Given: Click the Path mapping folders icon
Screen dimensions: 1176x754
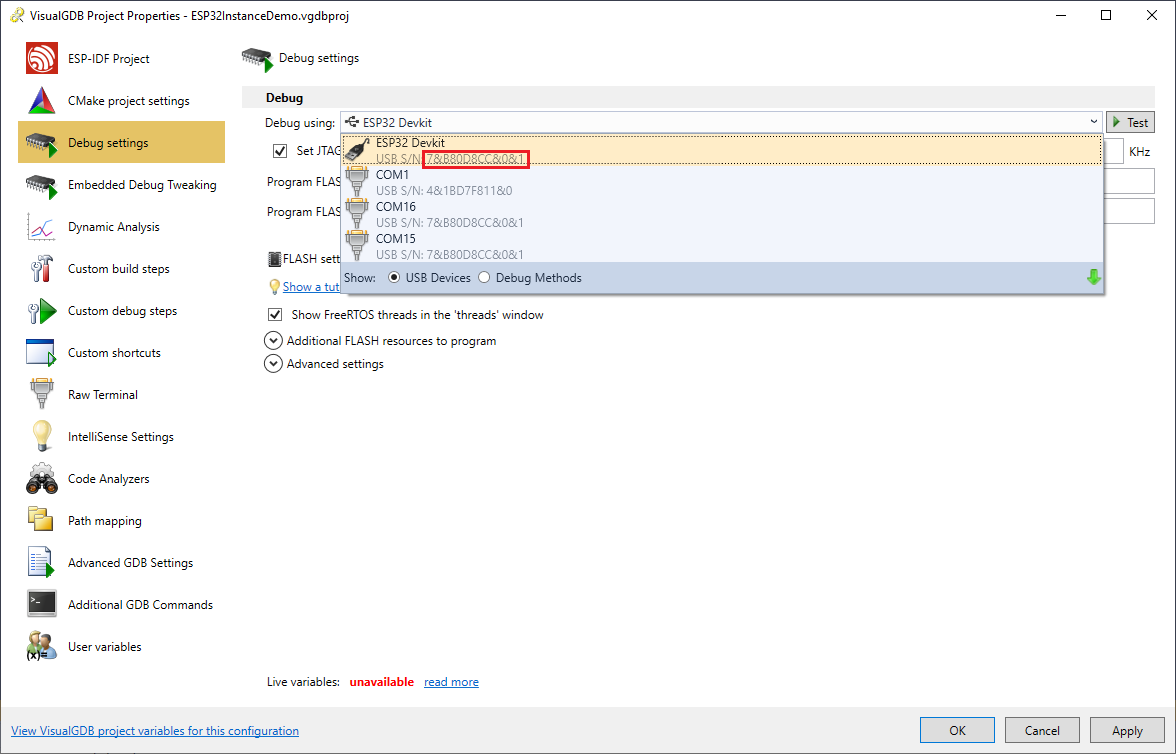Looking at the screenshot, I should pos(42,520).
